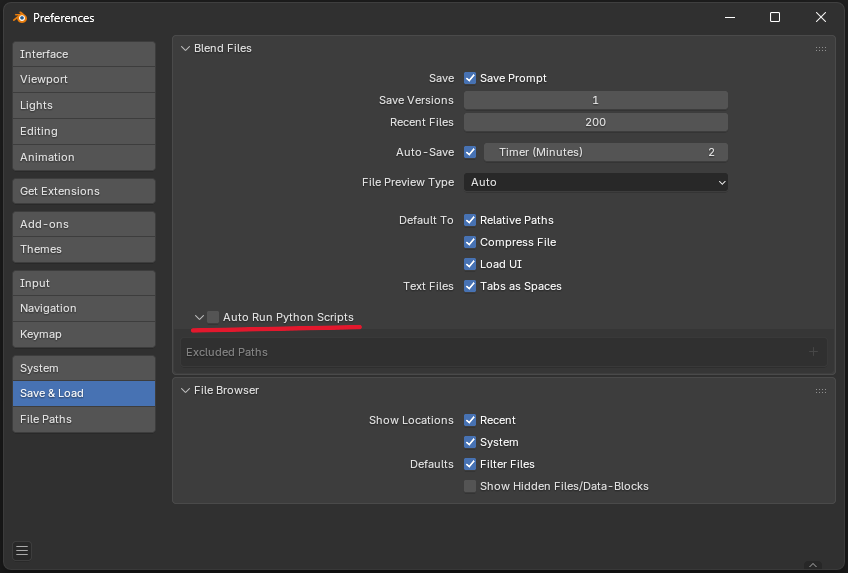Open Add-ons section
Image resolution: width=848 pixels, height=573 pixels.
point(84,224)
